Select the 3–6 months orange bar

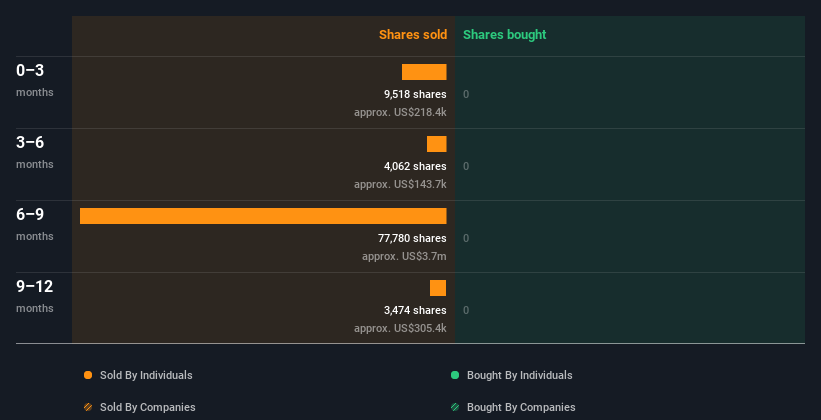tap(436, 144)
